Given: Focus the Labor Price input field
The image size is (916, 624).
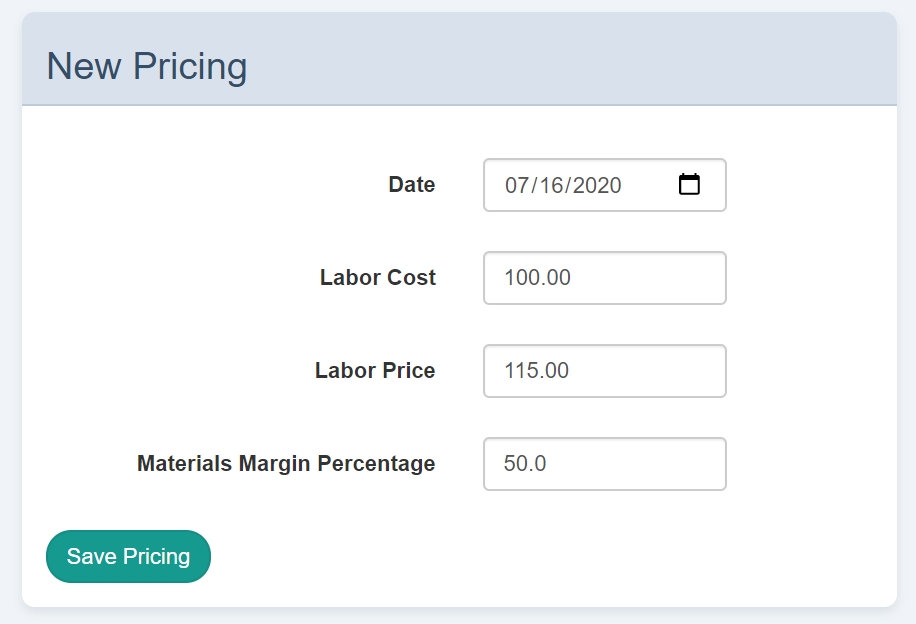Looking at the screenshot, I should point(604,371).
